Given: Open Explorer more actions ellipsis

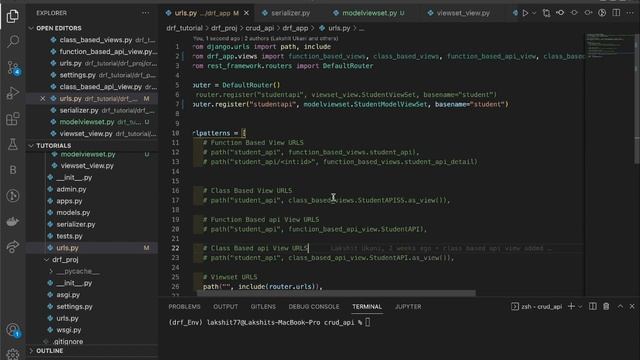Looking at the screenshot, I should click(x=145, y=13).
